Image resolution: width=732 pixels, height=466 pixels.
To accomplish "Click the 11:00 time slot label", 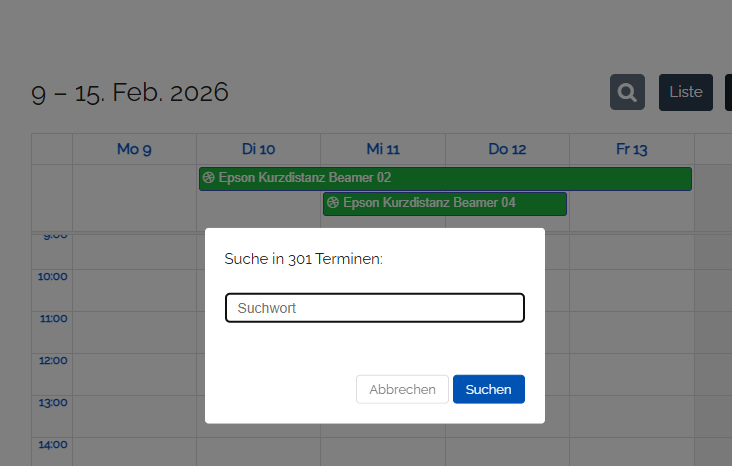I will (x=52, y=318).
